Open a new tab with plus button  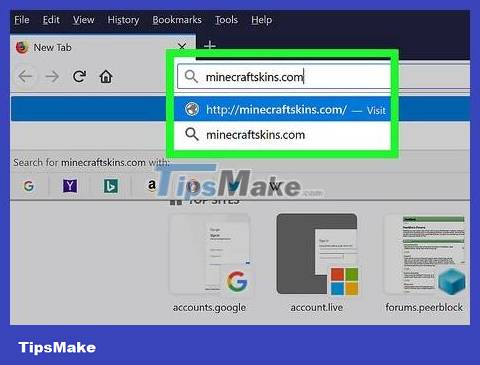pos(210,45)
